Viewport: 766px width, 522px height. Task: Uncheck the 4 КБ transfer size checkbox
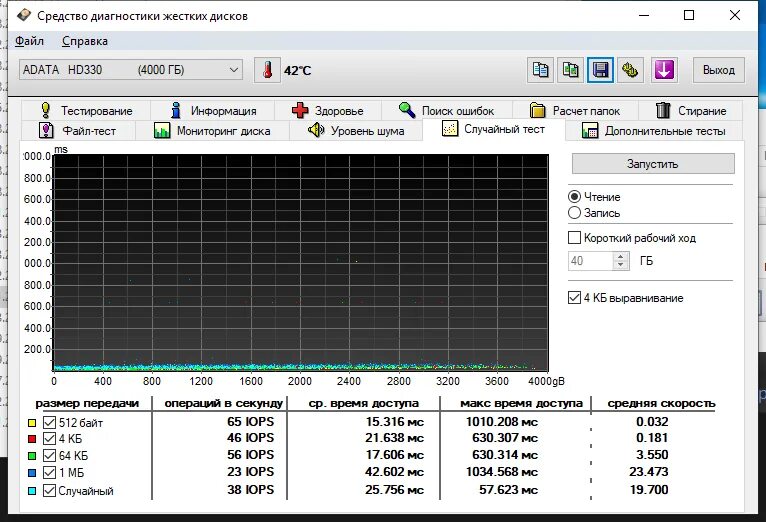tap(49, 438)
